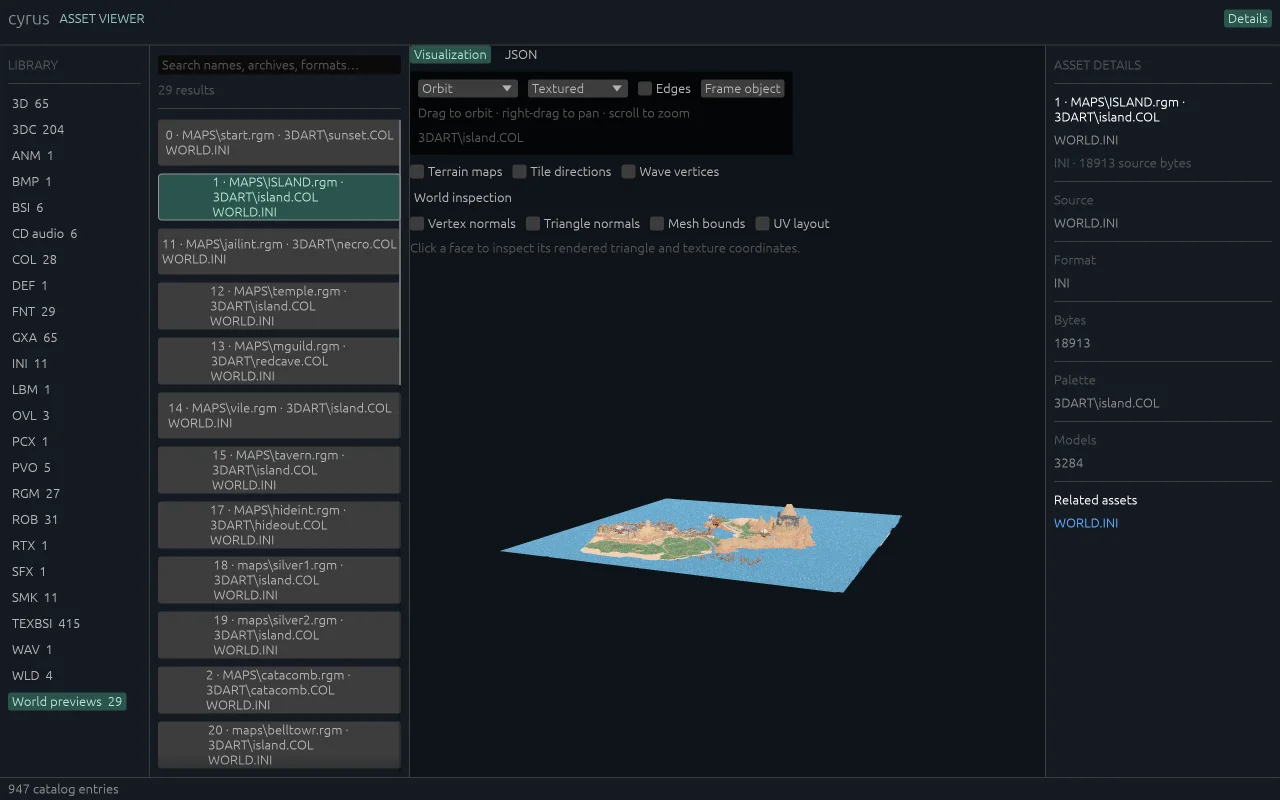Open the maps\silver1.rgm result

(x=279, y=580)
